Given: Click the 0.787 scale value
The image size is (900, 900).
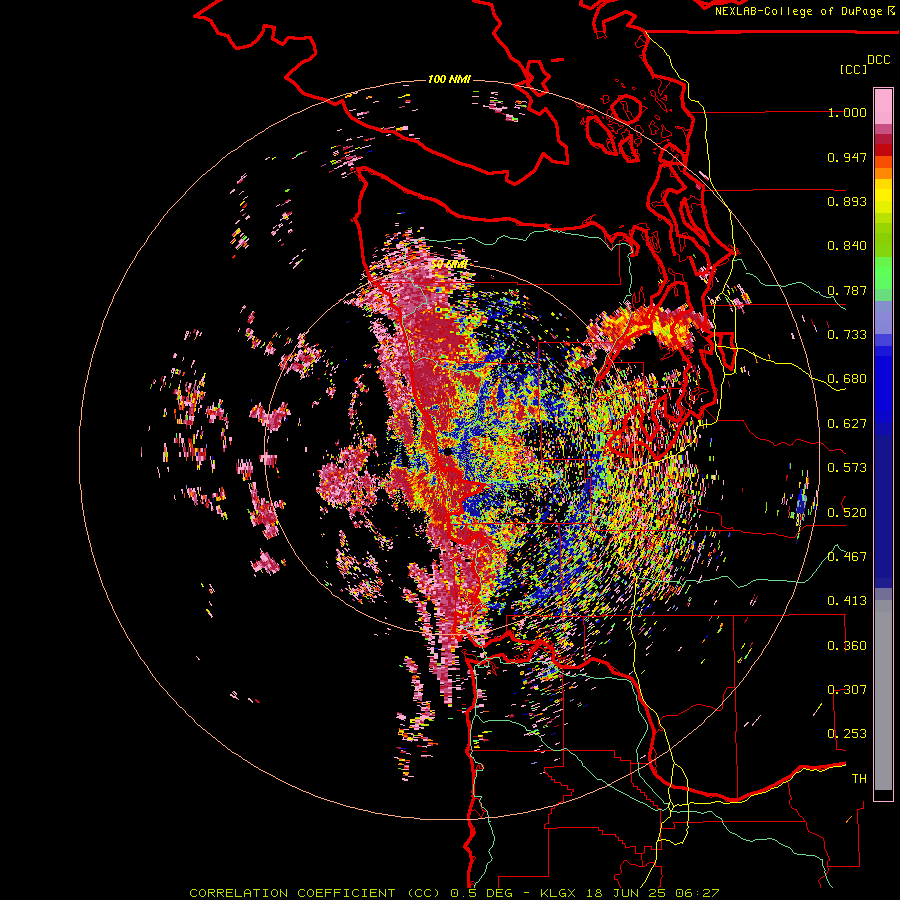Looking at the screenshot, I should pyautogui.click(x=847, y=290).
